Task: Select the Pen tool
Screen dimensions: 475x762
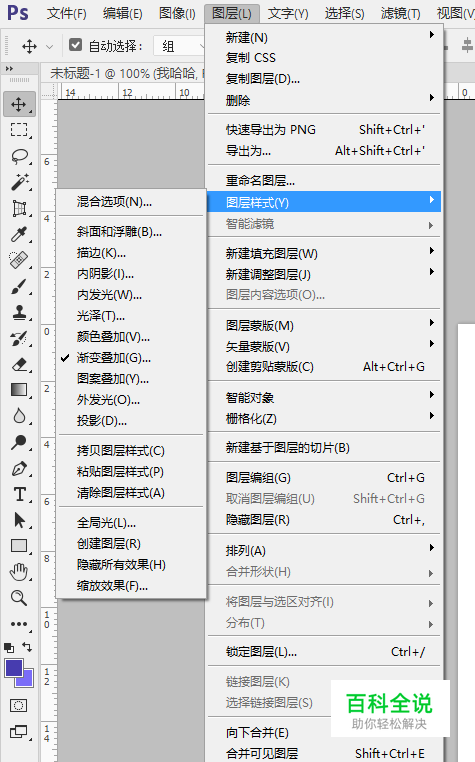Action: pyautogui.click(x=19, y=468)
